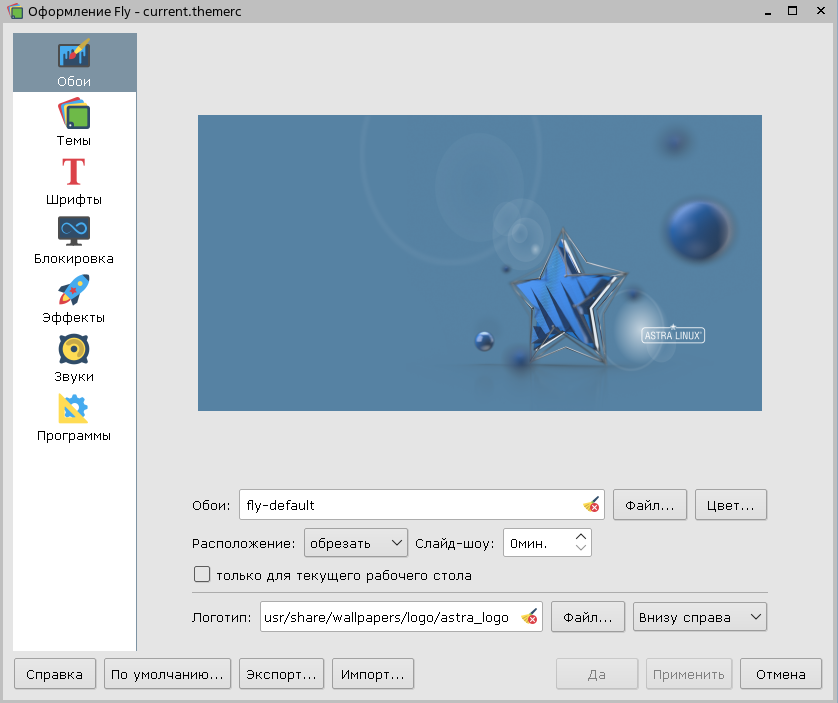The image size is (838, 703).
Task: Clear the Логотип path field with broom icon
Action: click(x=529, y=617)
